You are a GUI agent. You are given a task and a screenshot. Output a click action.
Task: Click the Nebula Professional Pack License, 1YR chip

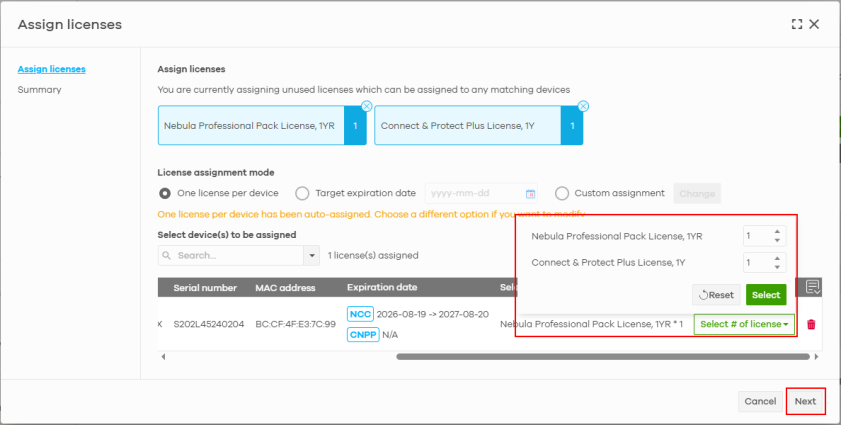[262, 126]
